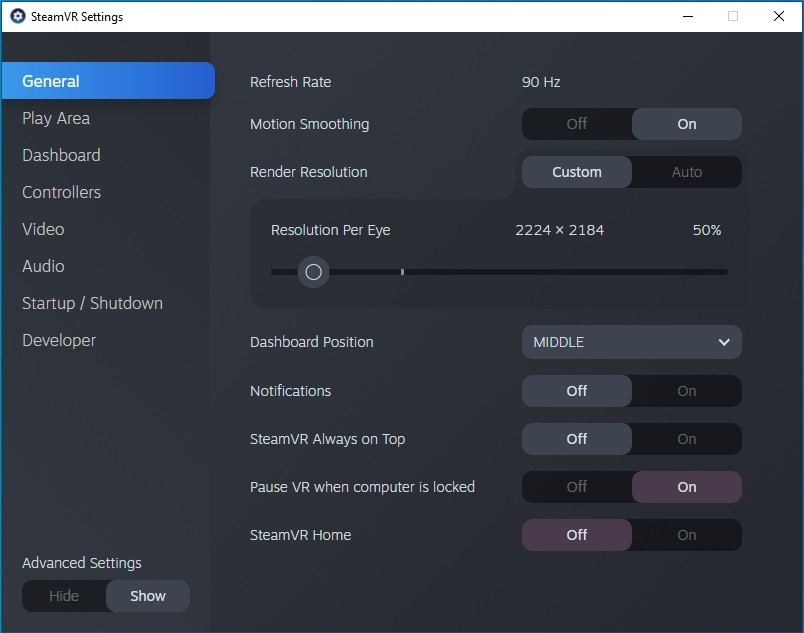Open the Developer settings tab
The width and height of the screenshot is (804, 633).
coord(58,340)
